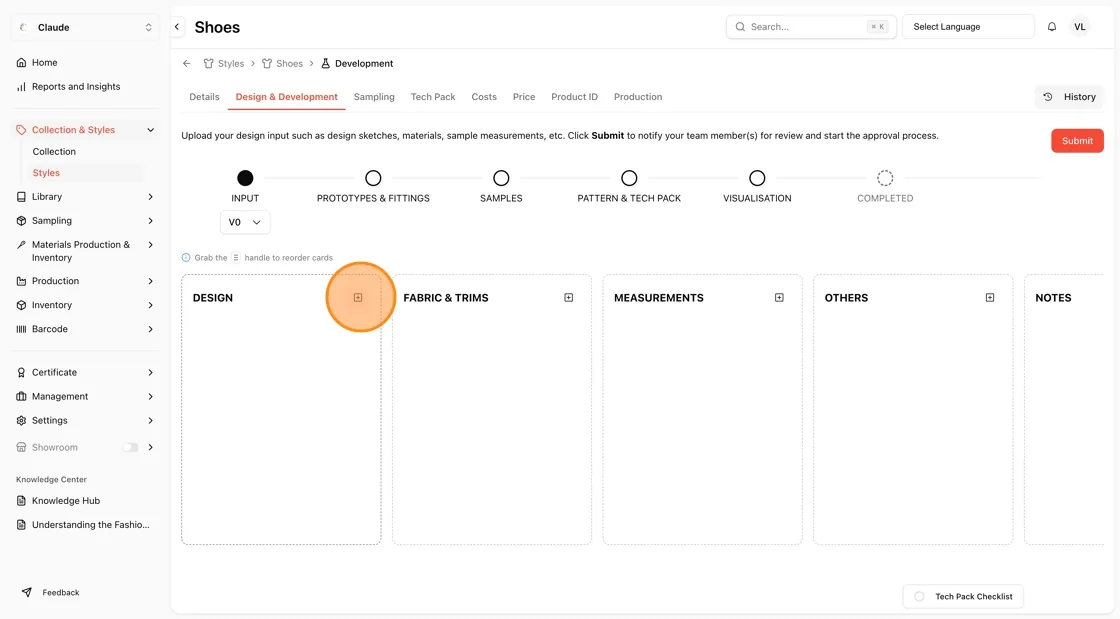Switch to the Tech Pack tab
This screenshot has height=619, width=1120.
click(433, 97)
